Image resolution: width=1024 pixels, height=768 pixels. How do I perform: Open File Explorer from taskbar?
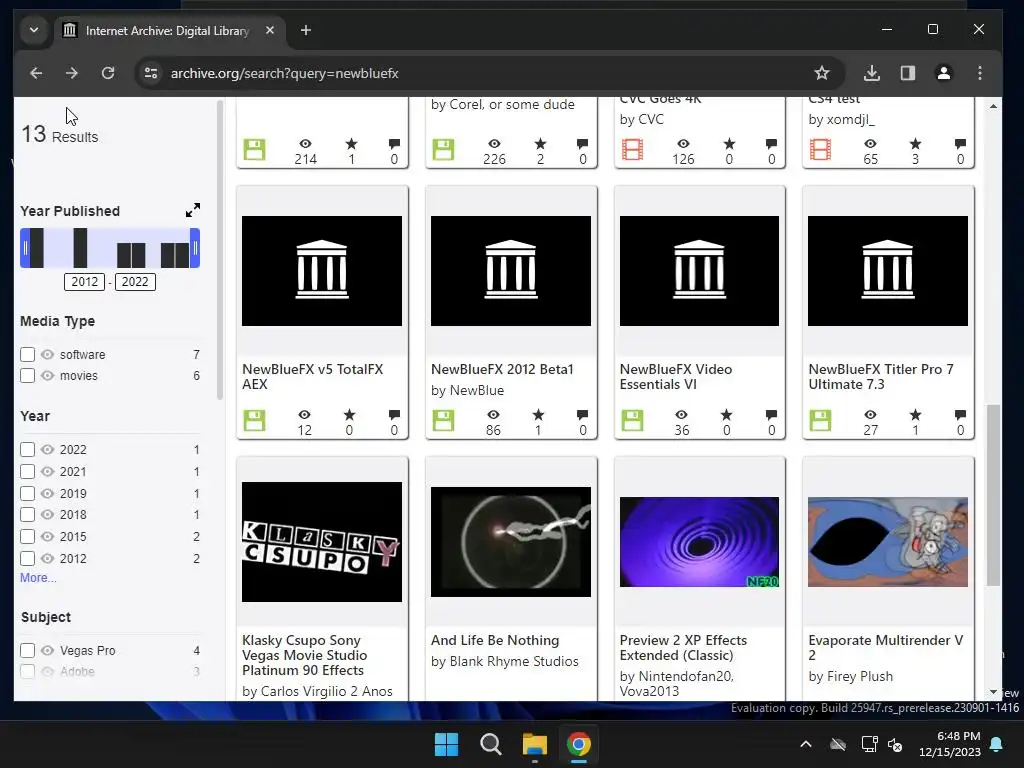click(x=534, y=744)
